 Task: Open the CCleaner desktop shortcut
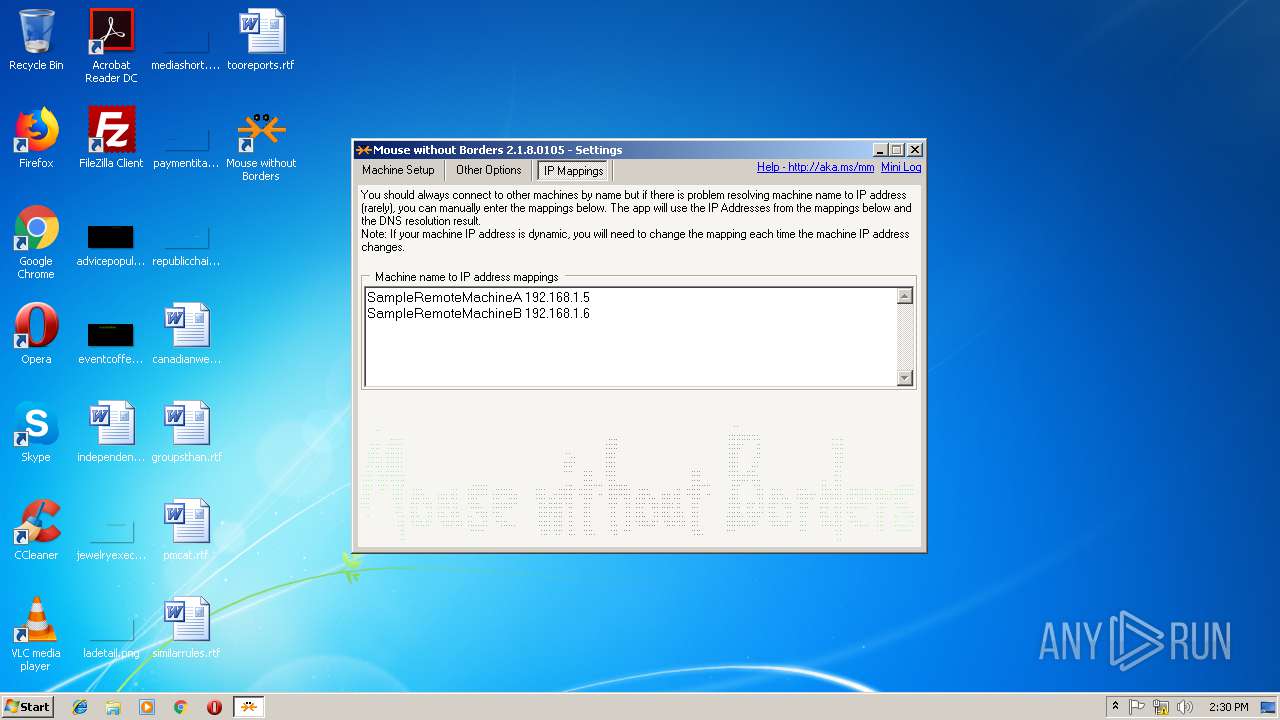coord(36,530)
